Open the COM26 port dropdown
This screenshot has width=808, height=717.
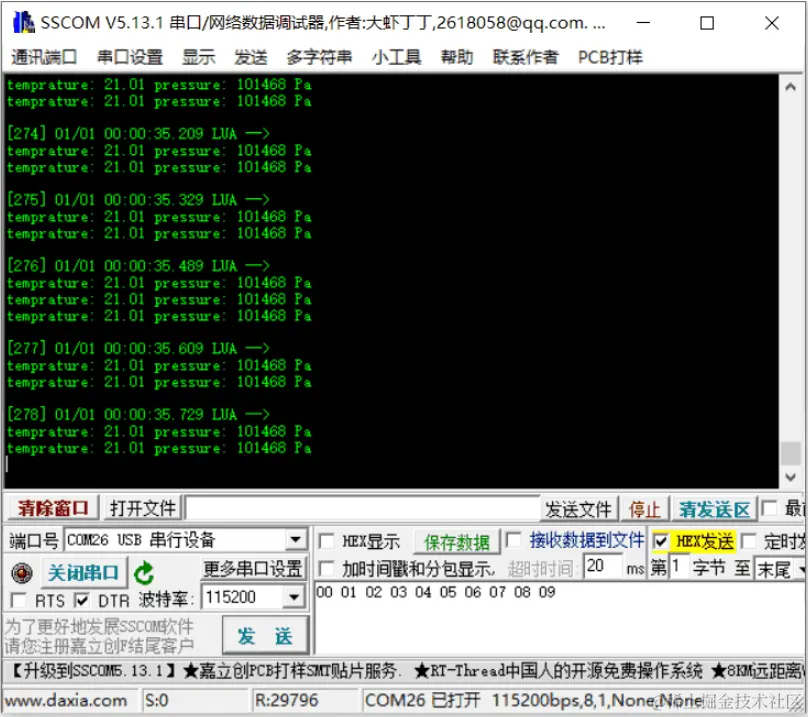point(295,540)
